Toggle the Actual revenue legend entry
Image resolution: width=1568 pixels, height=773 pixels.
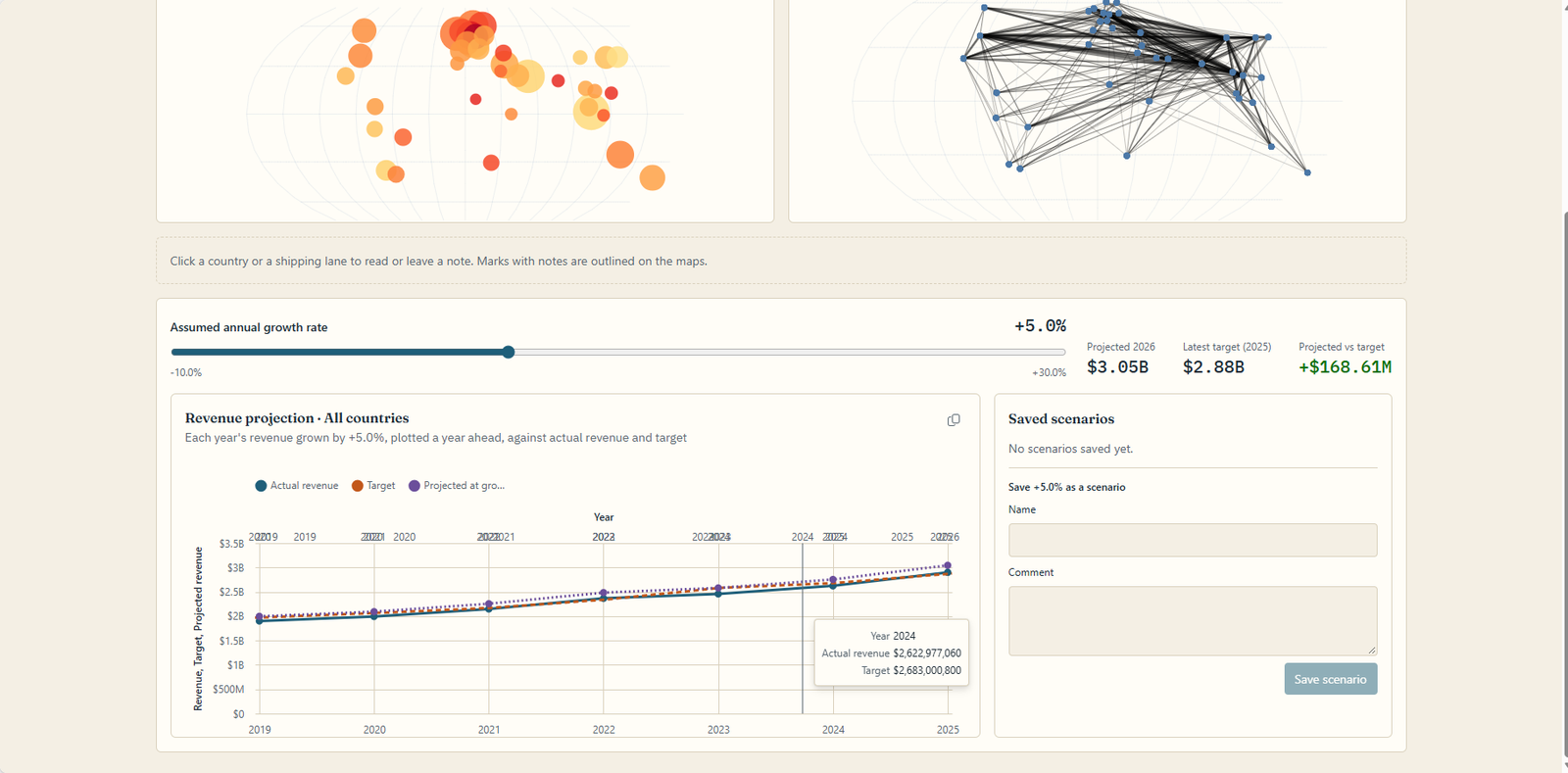coord(297,486)
